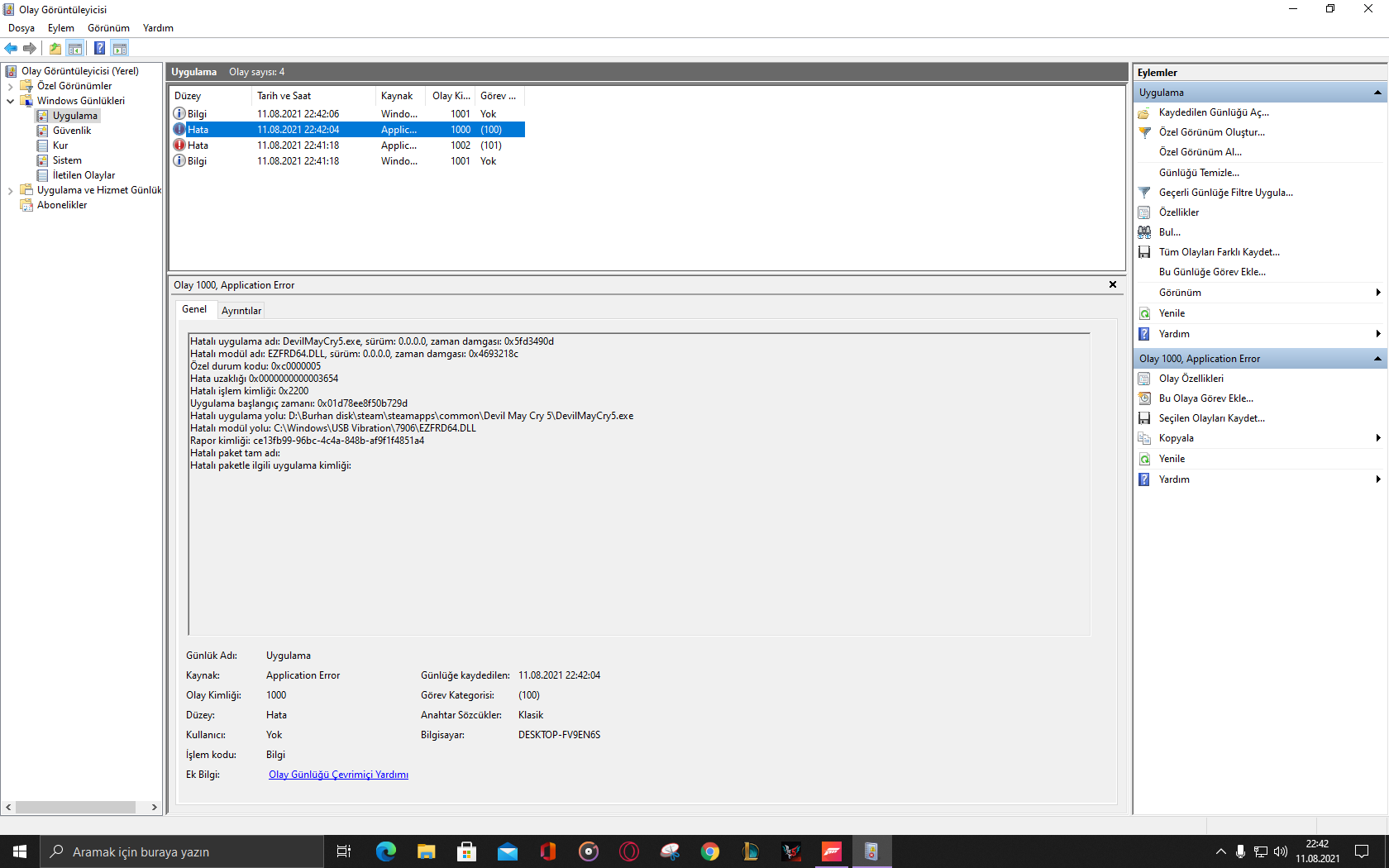
Task: Open File Explorer from the taskbar
Action: pos(427,851)
